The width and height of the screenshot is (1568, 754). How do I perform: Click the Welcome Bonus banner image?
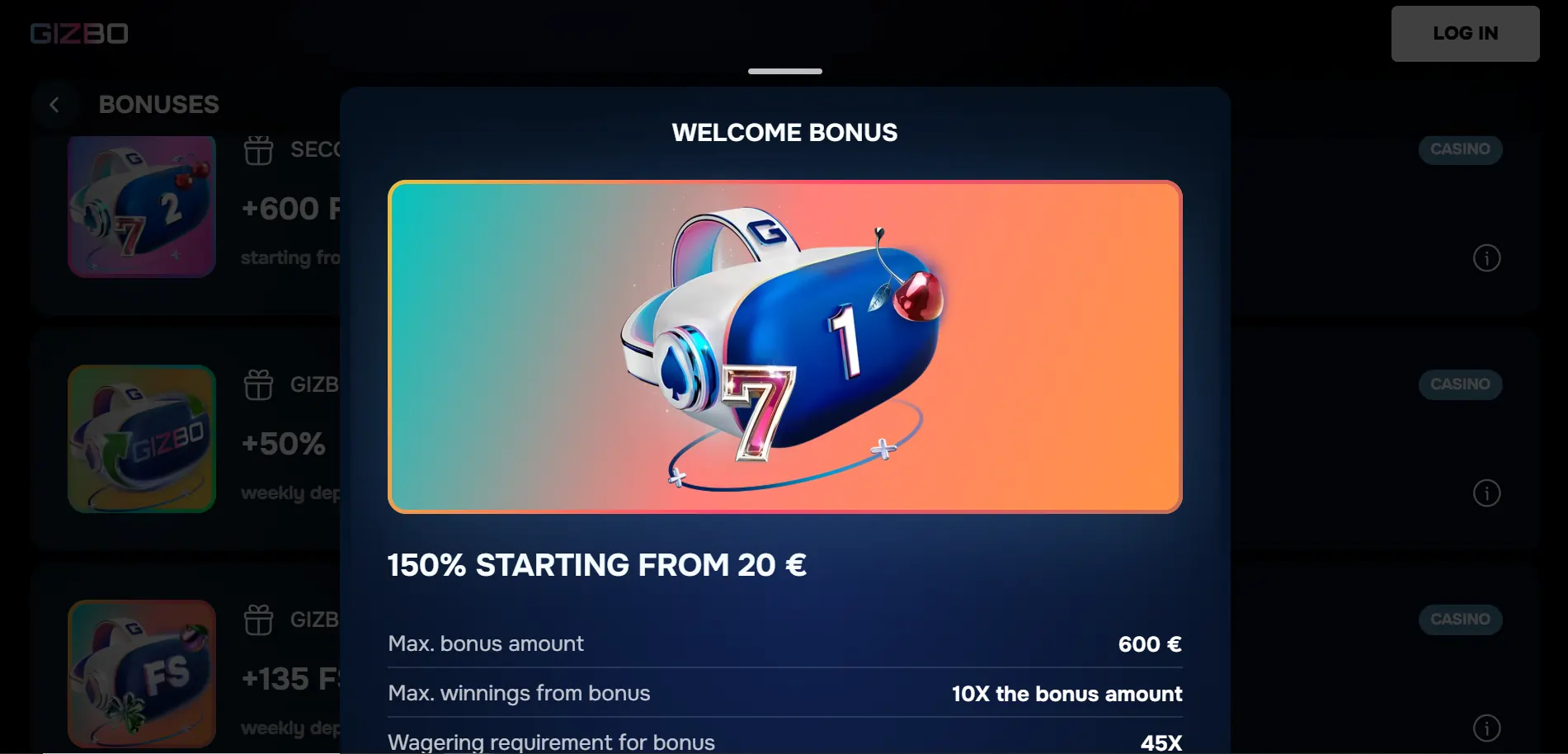(784, 346)
